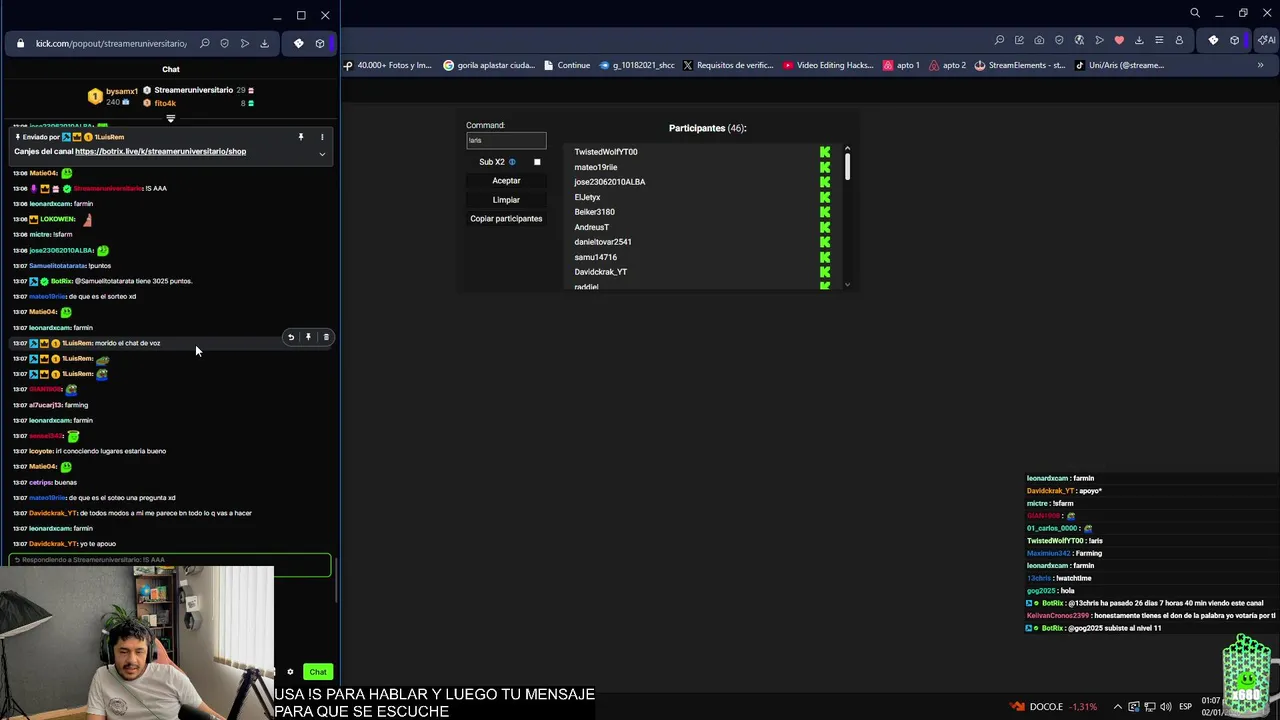The image size is (1280, 720).
Task: Select participant Davidckrak_YT
Action: tap(601, 272)
